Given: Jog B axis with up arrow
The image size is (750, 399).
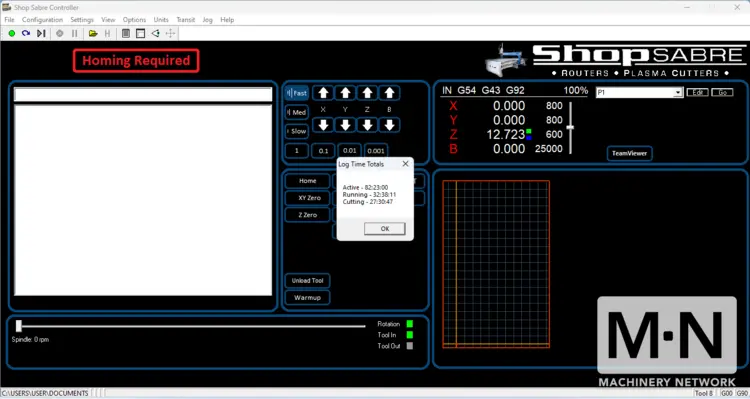Looking at the screenshot, I should pos(389,93).
